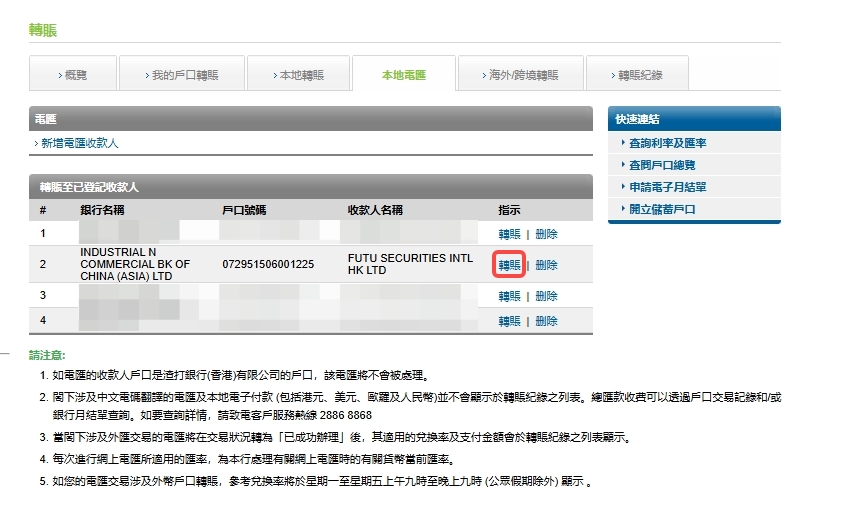View the 轉賬紀錄 tab
Image resolution: width=849 pixels, height=527 pixels.
(637, 75)
